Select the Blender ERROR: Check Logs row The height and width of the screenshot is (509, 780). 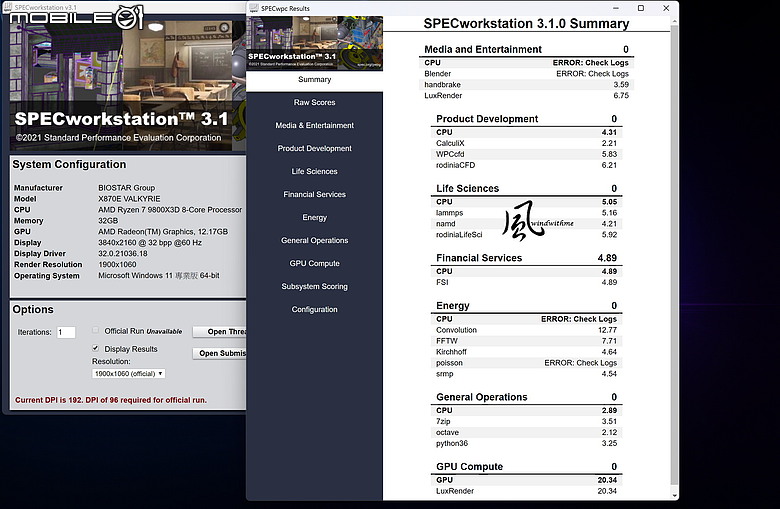click(x=526, y=74)
